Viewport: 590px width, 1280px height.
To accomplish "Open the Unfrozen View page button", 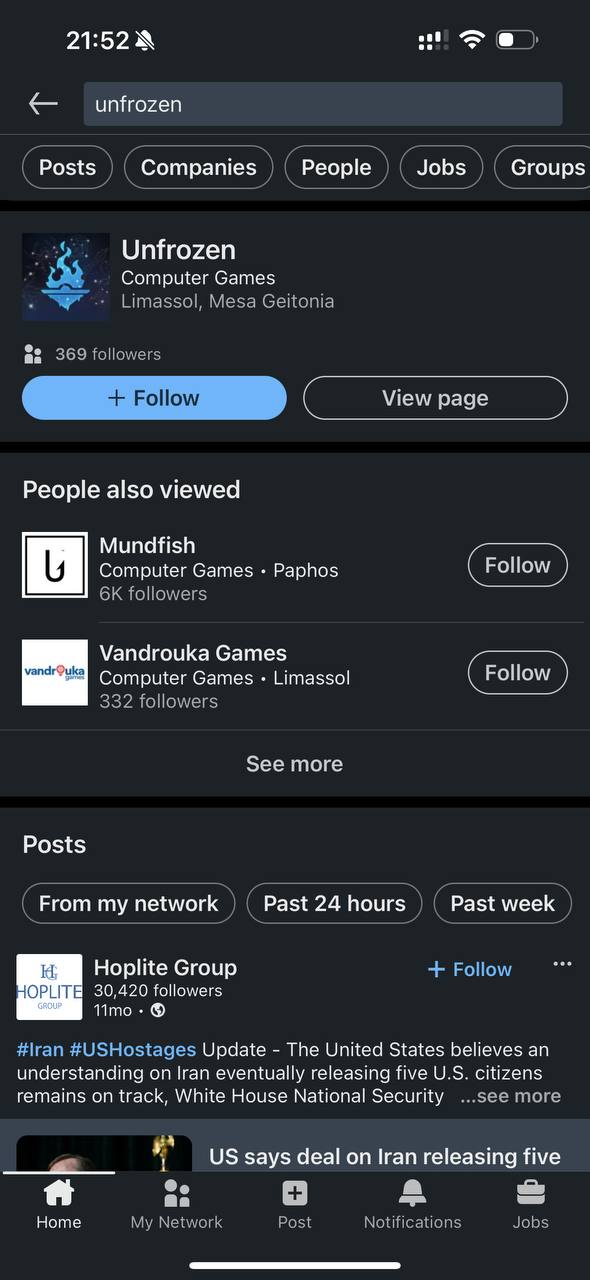I will coord(435,398).
